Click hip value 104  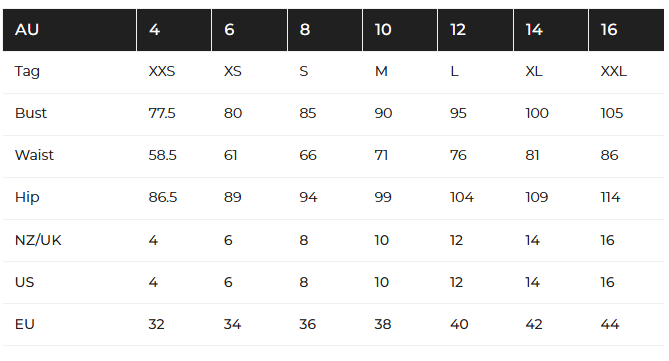coord(475,198)
